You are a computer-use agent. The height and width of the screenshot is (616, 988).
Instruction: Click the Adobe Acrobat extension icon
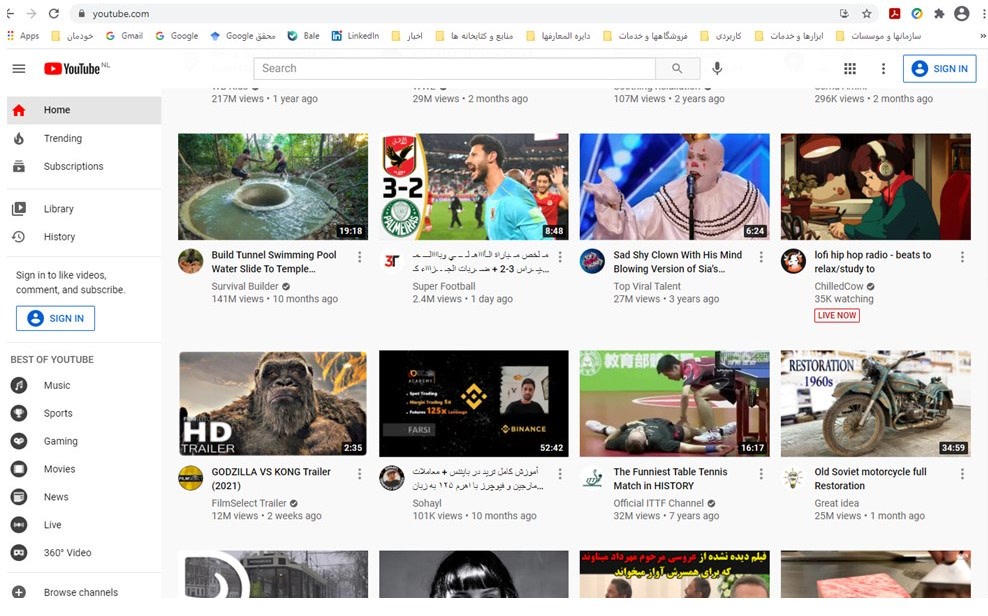click(x=894, y=13)
